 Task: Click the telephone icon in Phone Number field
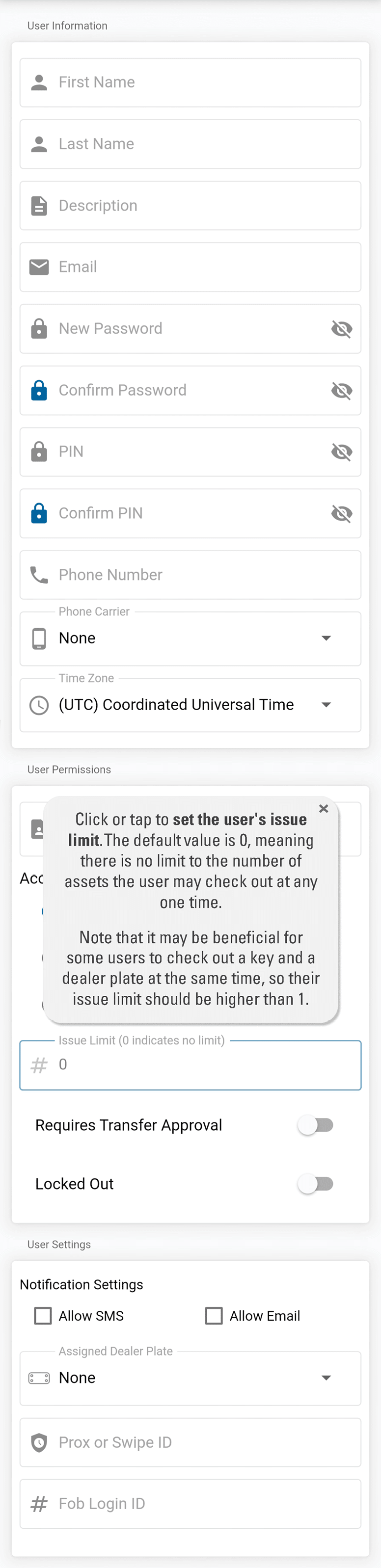click(39, 575)
